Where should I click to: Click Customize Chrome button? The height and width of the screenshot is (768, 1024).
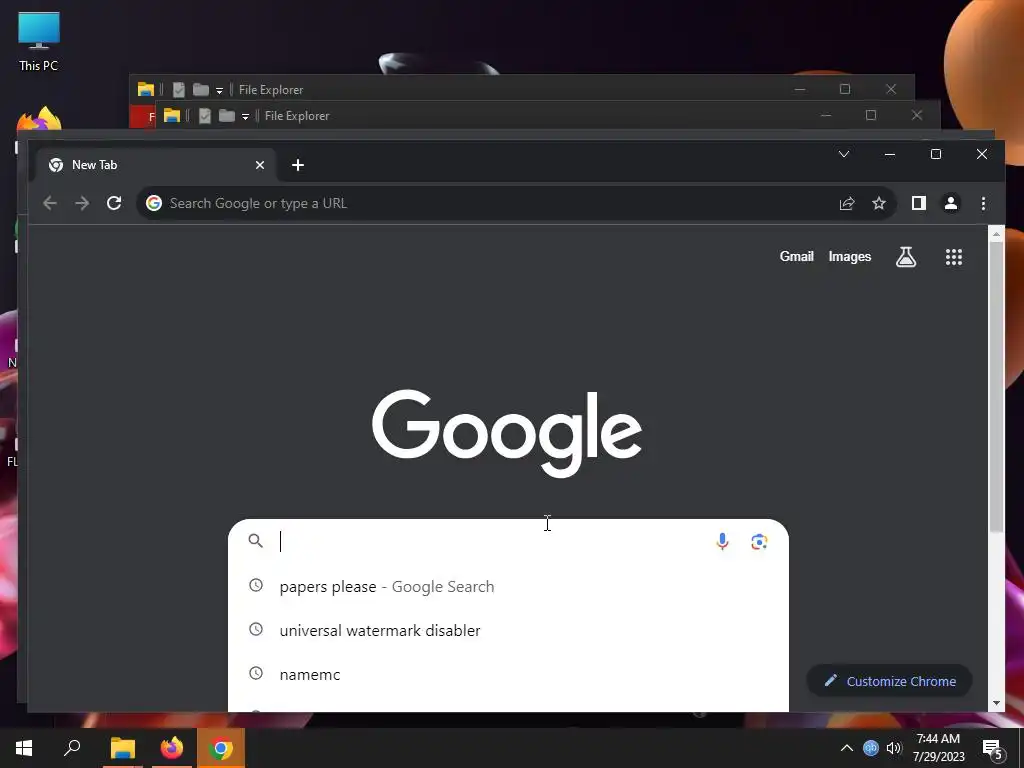[x=889, y=681]
